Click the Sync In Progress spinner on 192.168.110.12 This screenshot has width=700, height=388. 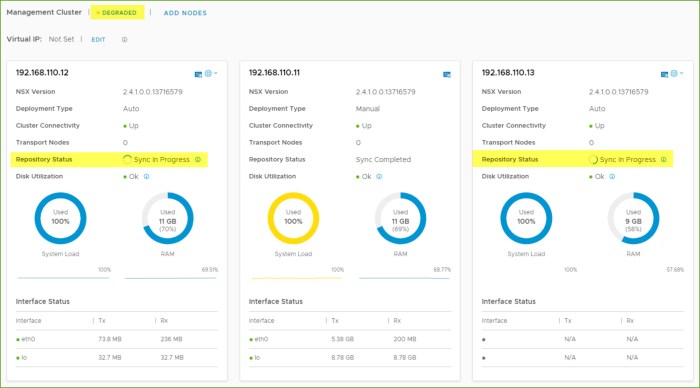tap(127, 159)
